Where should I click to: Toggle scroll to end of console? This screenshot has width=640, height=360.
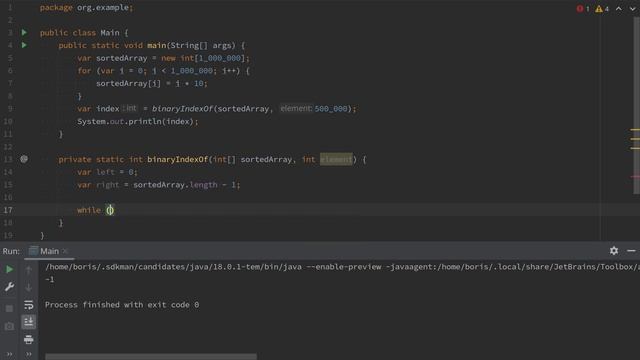(29, 322)
